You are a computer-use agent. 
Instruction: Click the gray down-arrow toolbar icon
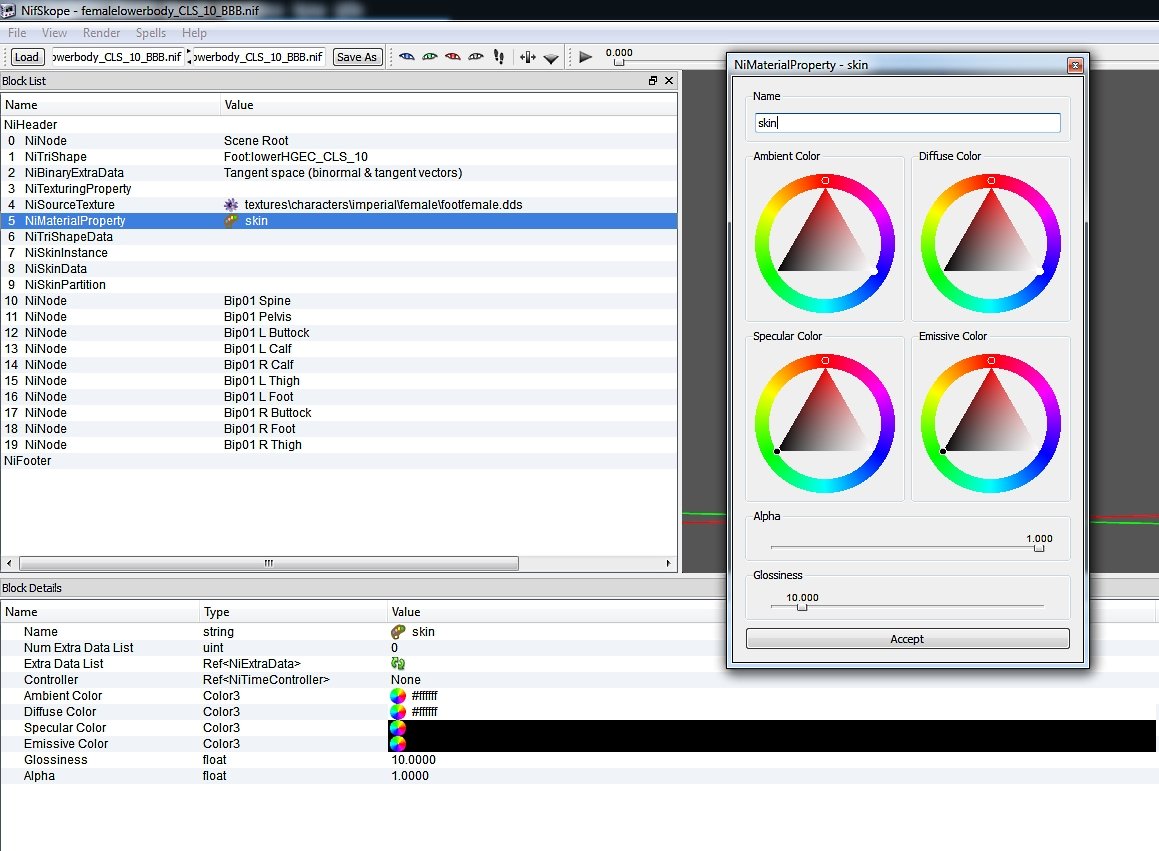pyautogui.click(x=551, y=58)
